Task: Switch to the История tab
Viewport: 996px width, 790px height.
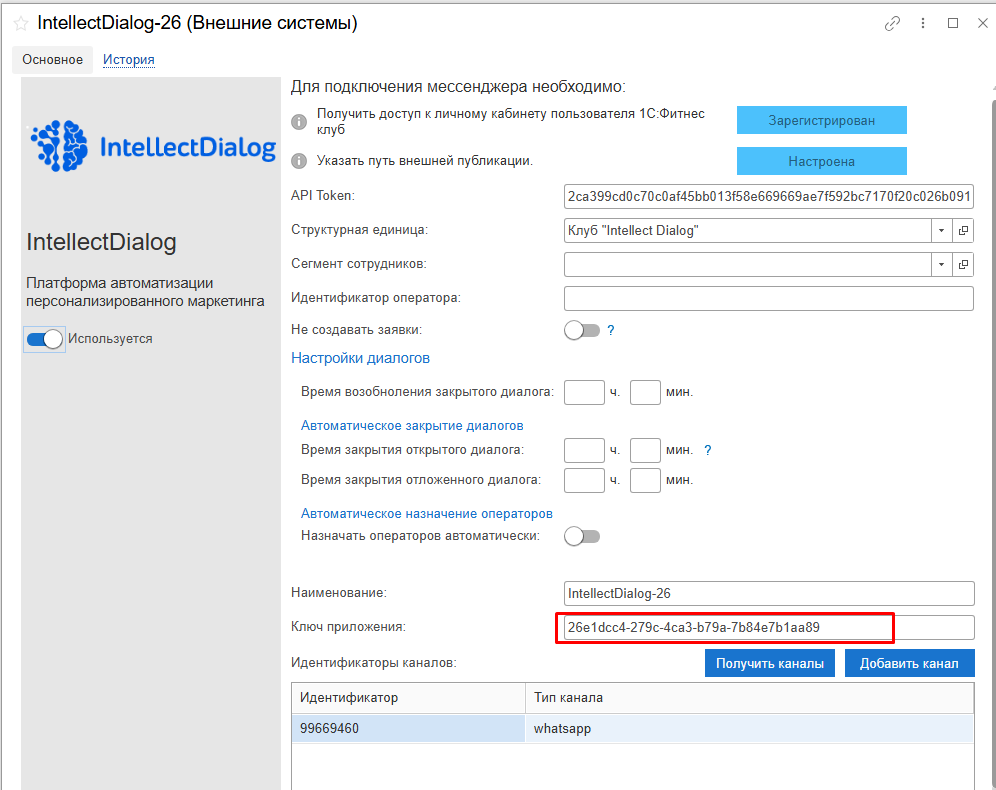Action: [128, 60]
